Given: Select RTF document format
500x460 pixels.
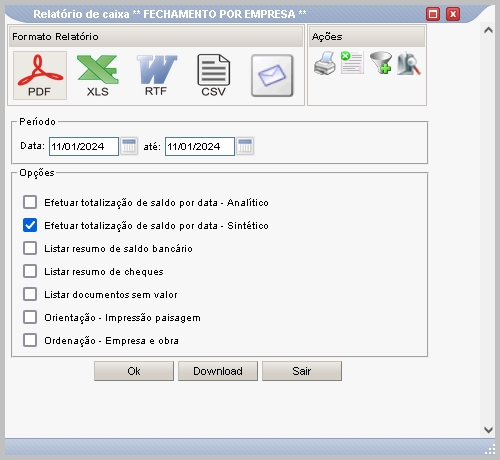Looking at the screenshot, I should tap(156, 75).
